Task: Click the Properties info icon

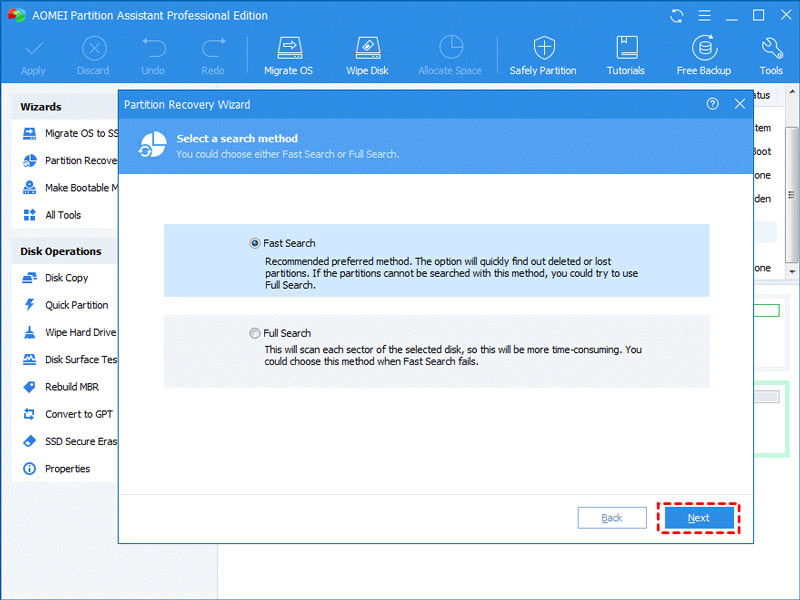Action: pyautogui.click(x=30, y=469)
